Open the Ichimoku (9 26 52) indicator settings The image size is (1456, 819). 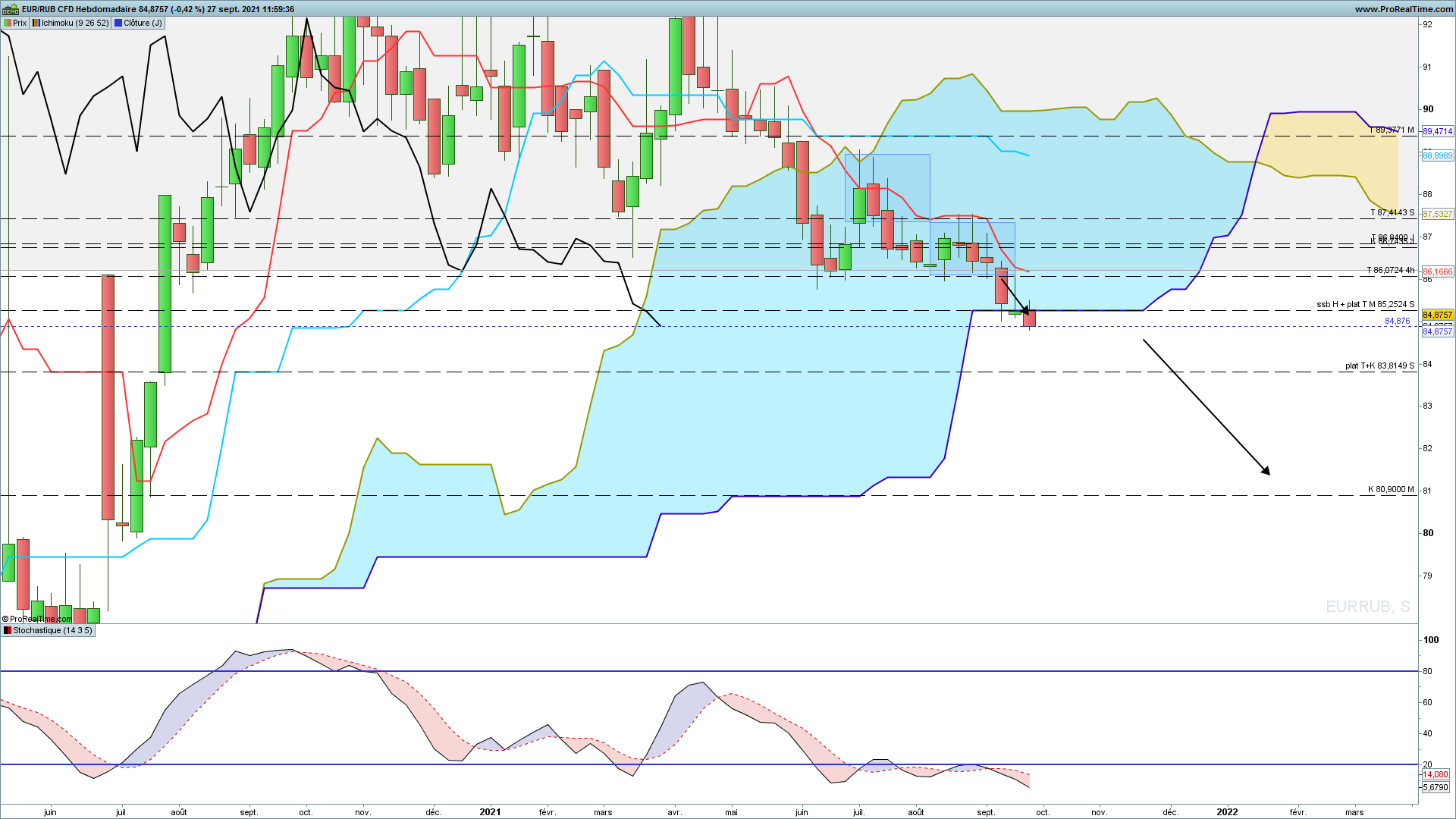point(75,24)
